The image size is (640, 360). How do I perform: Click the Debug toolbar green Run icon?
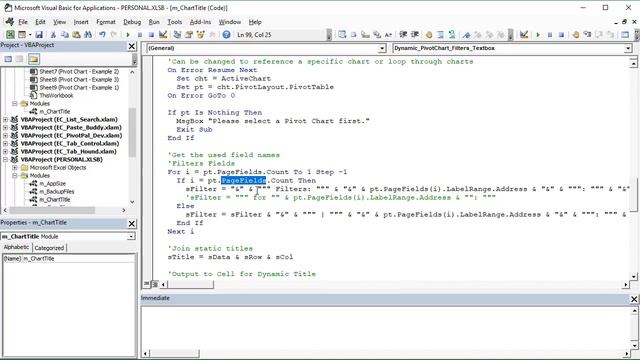538,35
